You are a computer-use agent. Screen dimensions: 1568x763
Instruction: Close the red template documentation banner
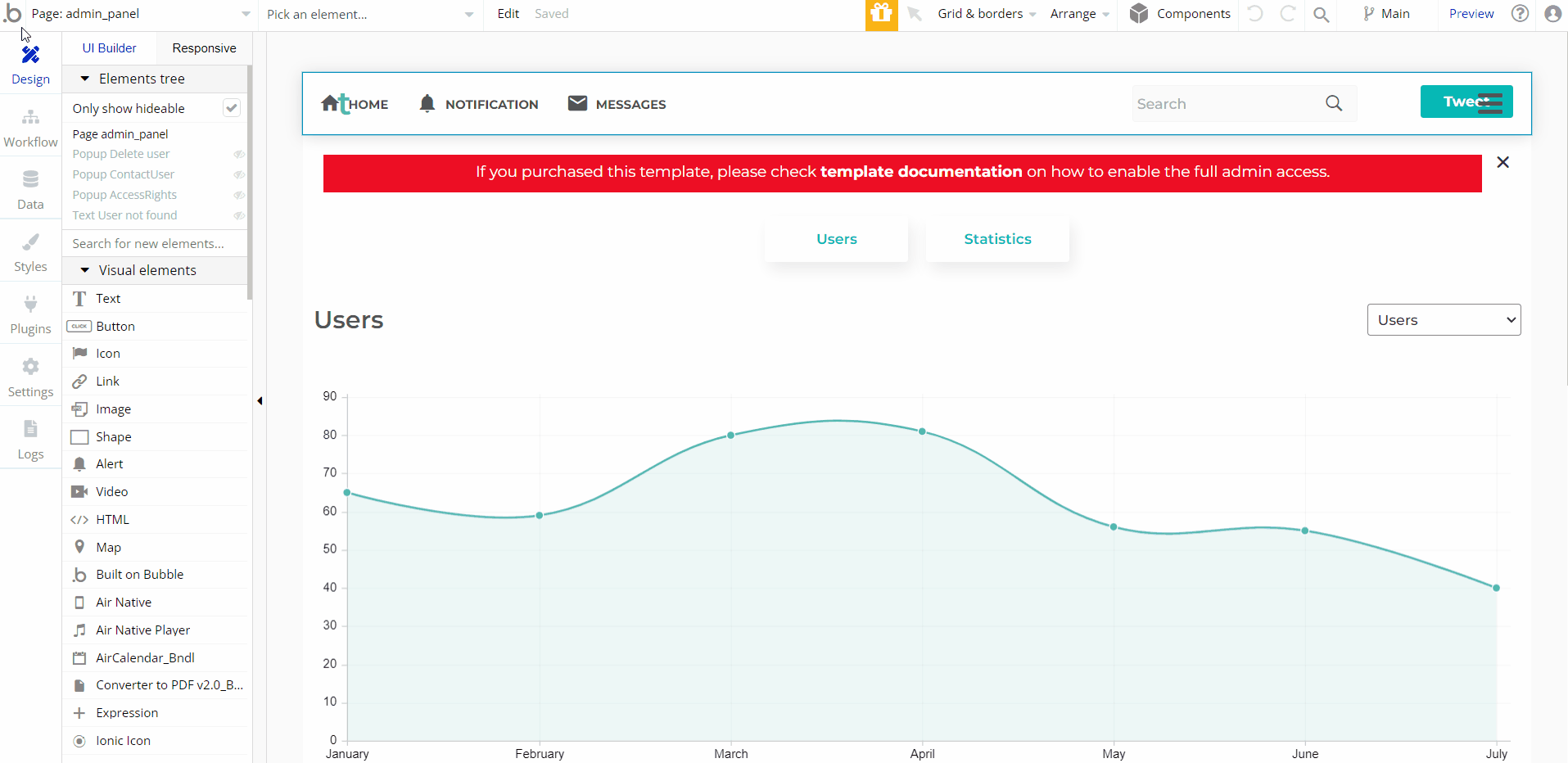[x=1502, y=162]
